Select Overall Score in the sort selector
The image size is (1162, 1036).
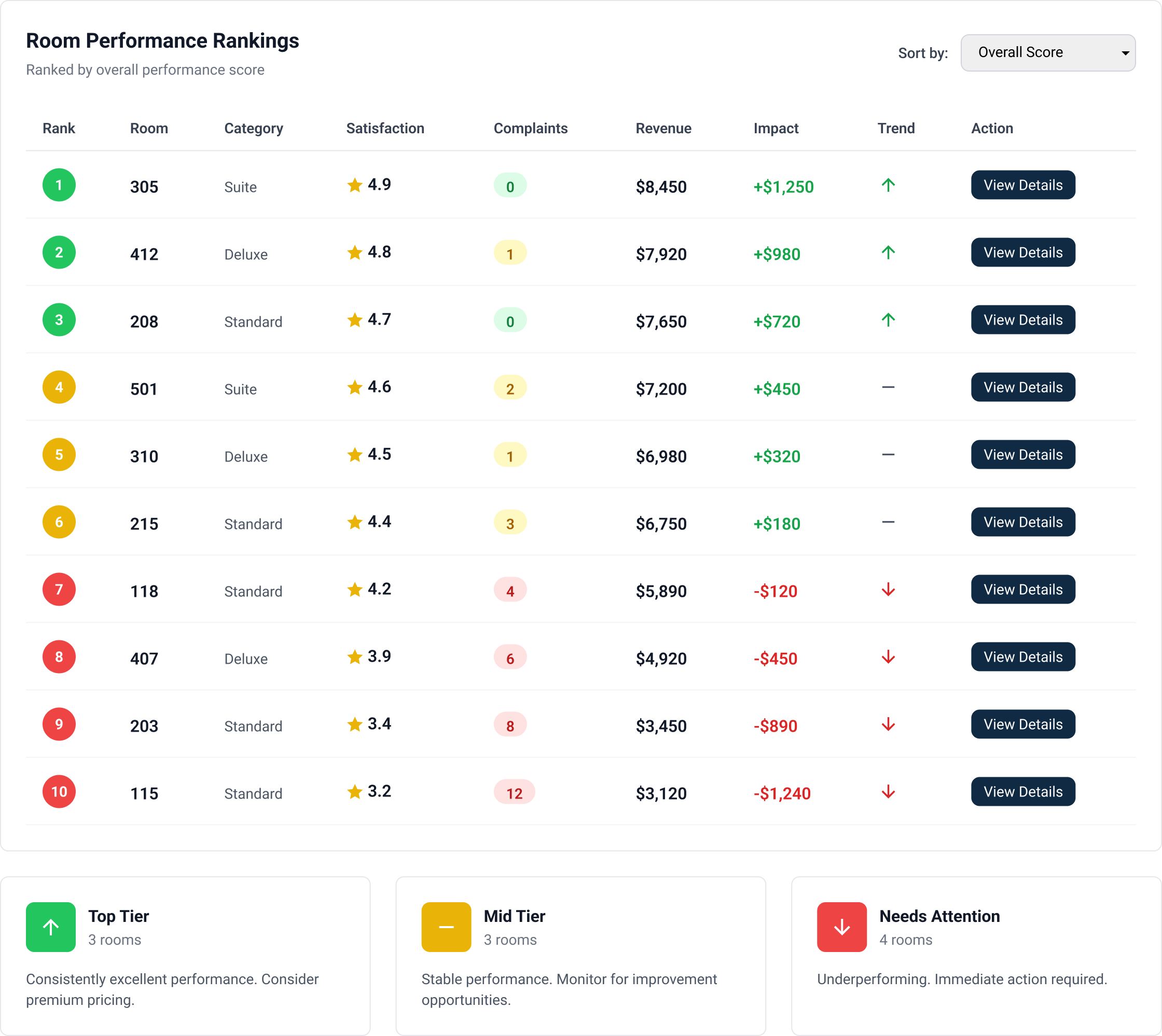(1048, 52)
